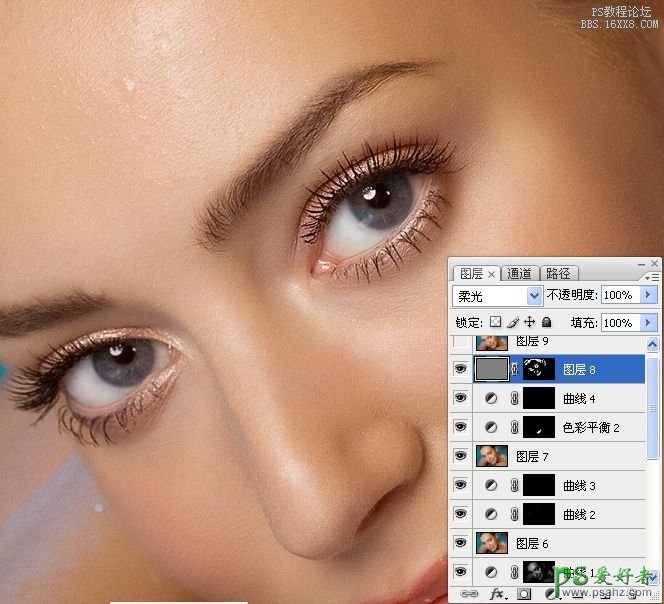Click the lock transparent pixels icon
This screenshot has height=604, width=664.
click(495, 322)
